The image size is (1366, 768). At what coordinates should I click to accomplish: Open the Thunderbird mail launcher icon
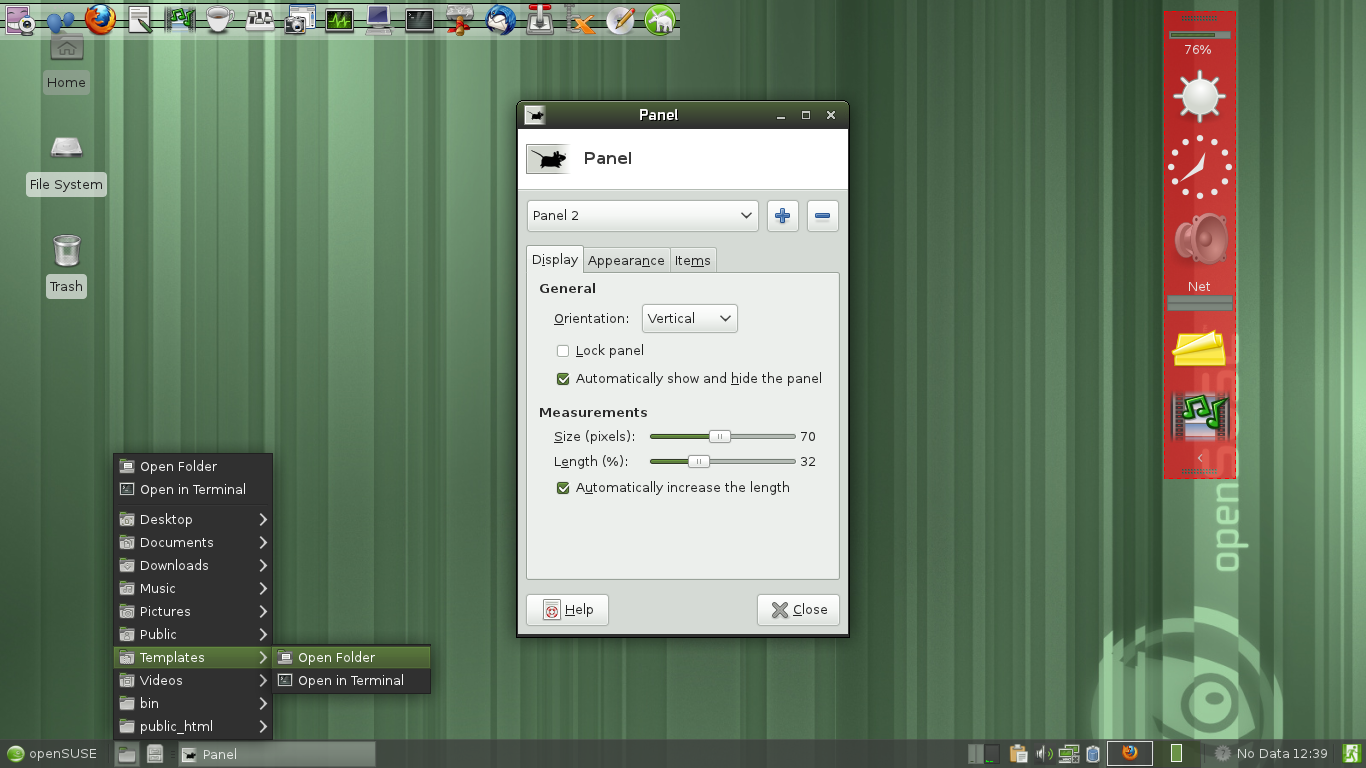point(500,19)
